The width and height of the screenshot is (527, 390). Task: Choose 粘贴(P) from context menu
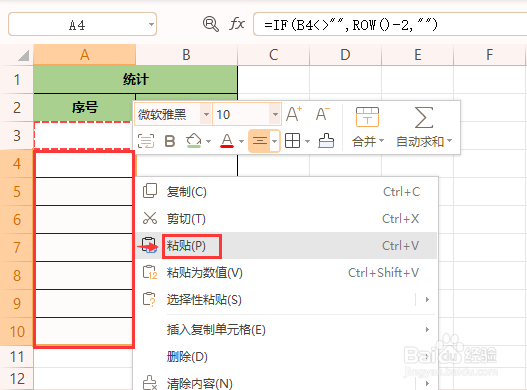tap(286, 245)
